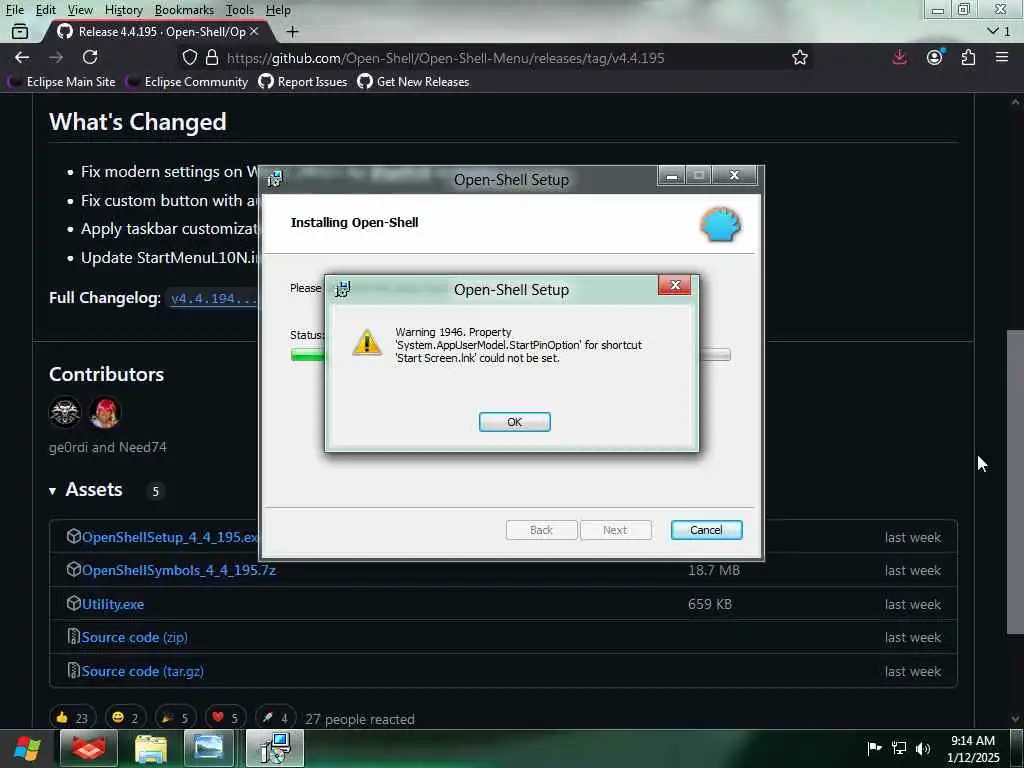Reload the current page

tap(90, 57)
